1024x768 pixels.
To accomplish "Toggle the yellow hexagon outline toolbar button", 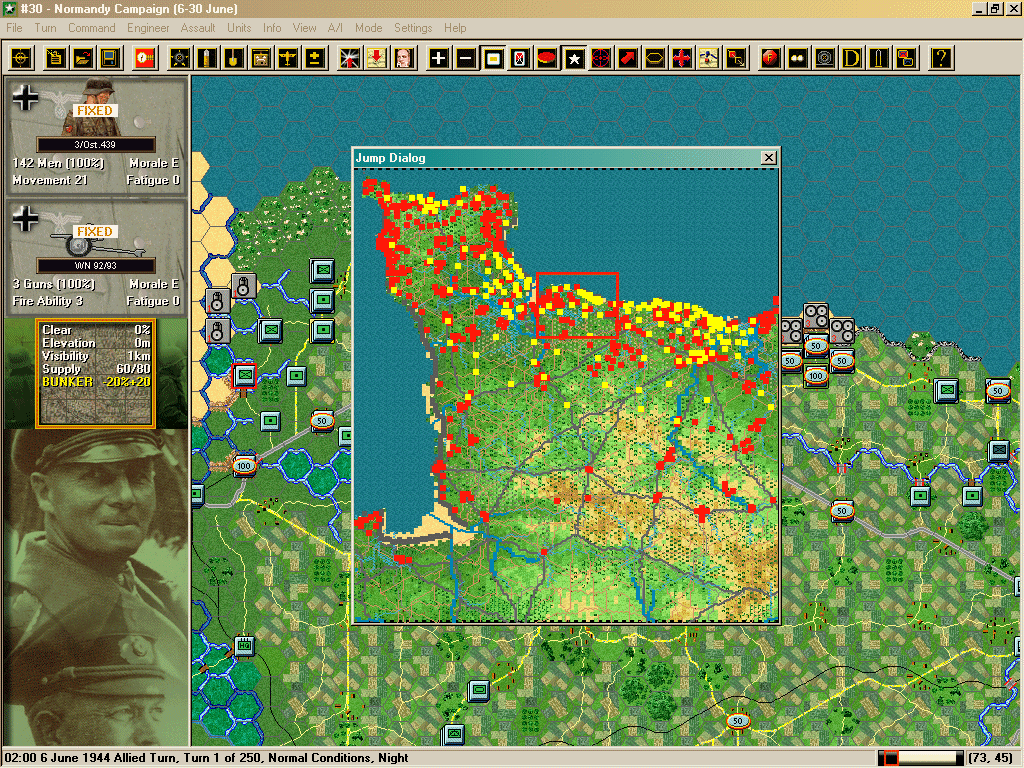I will click(x=654, y=58).
